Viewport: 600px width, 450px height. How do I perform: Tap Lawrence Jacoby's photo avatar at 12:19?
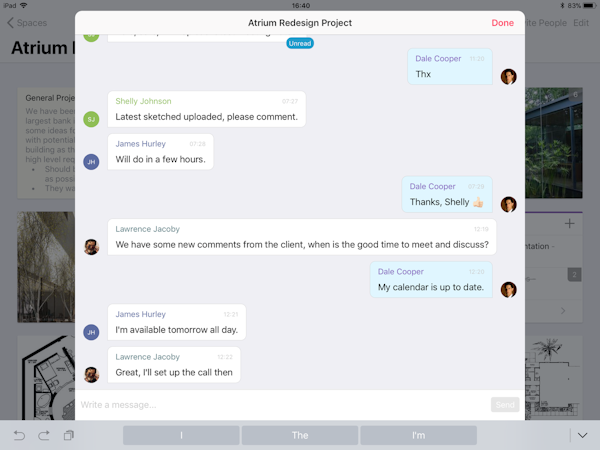(x=91, y=247)
